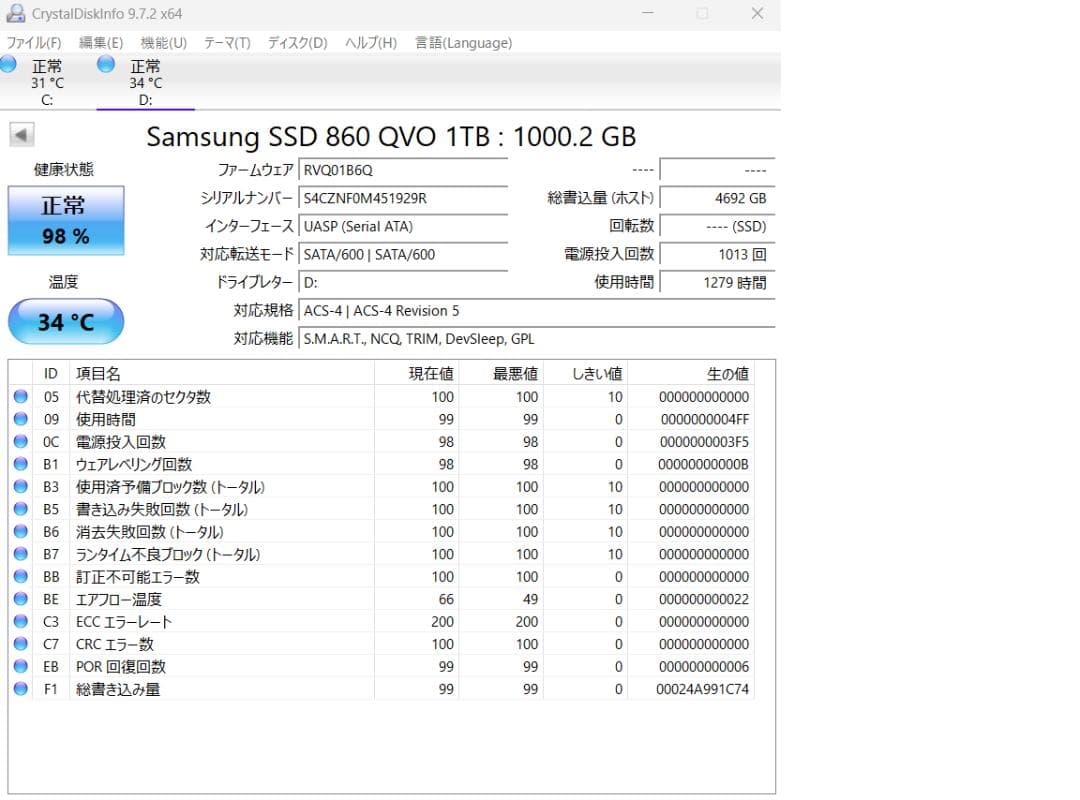This screenshot has height=800, width=1080.
Task: Open the 機能(U) menu
Action: point(163,43)
